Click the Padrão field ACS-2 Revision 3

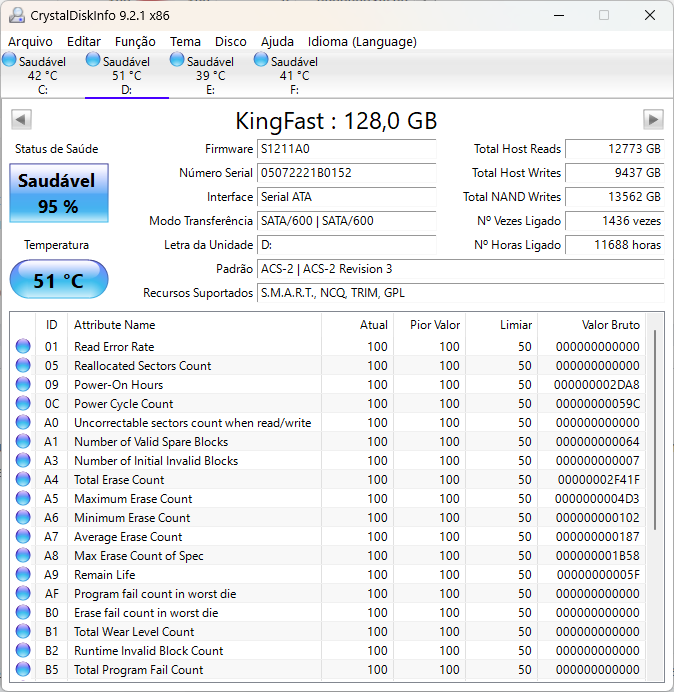[460, 269]
